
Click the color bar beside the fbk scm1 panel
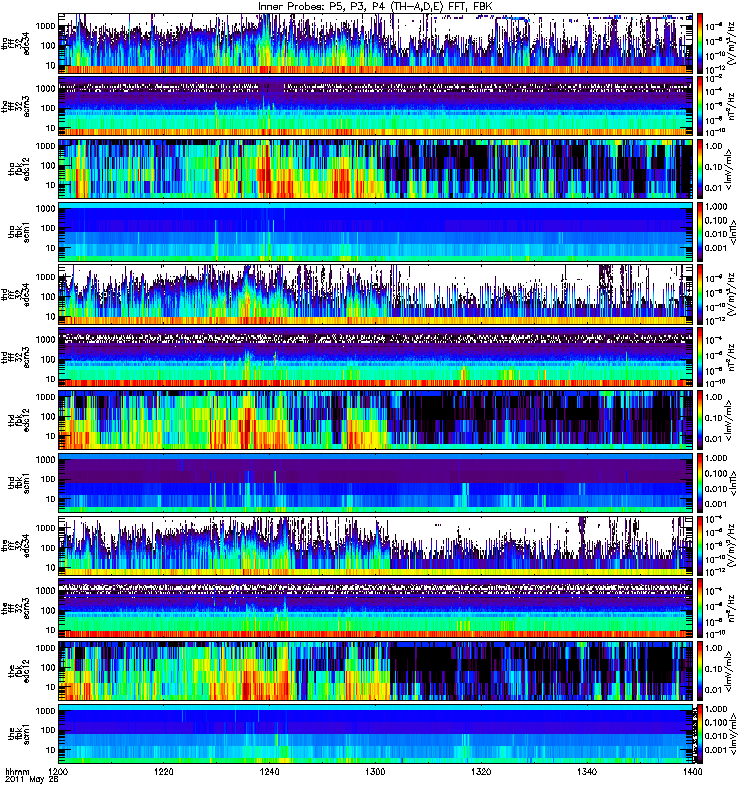coord(699,734)
